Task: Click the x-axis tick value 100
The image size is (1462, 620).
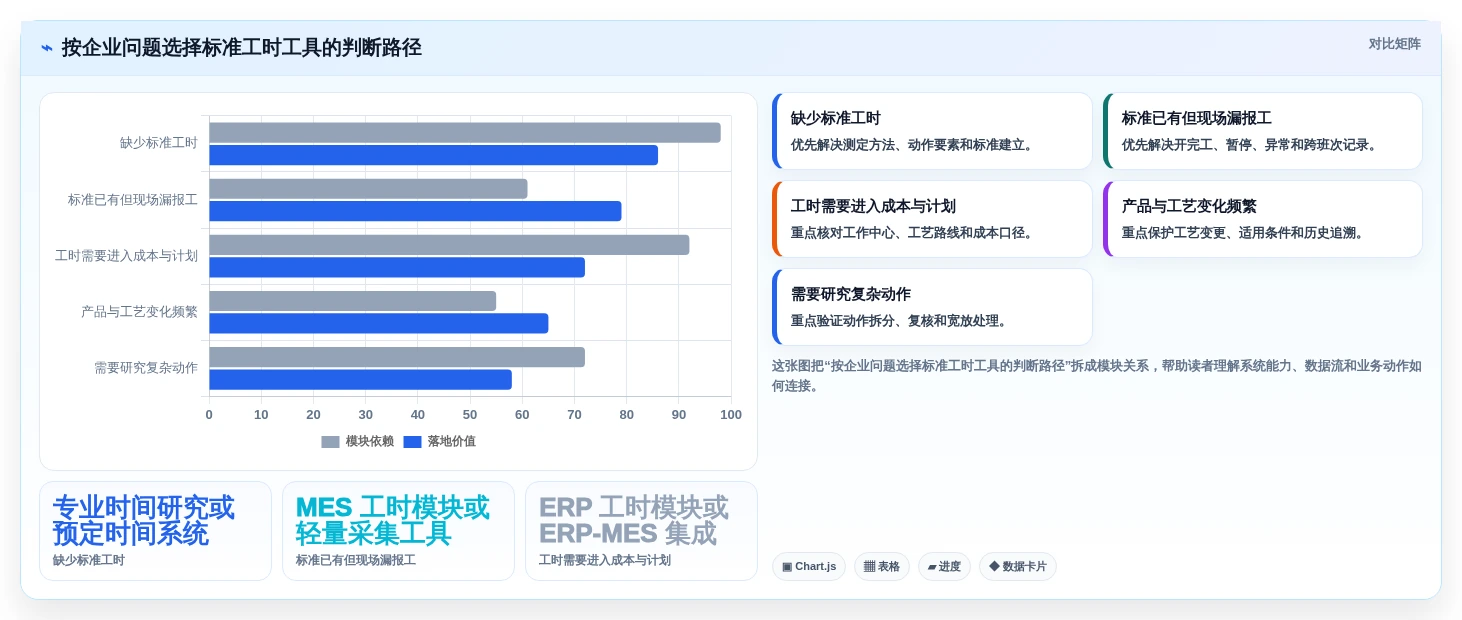Action: click(x=731, y=415)
